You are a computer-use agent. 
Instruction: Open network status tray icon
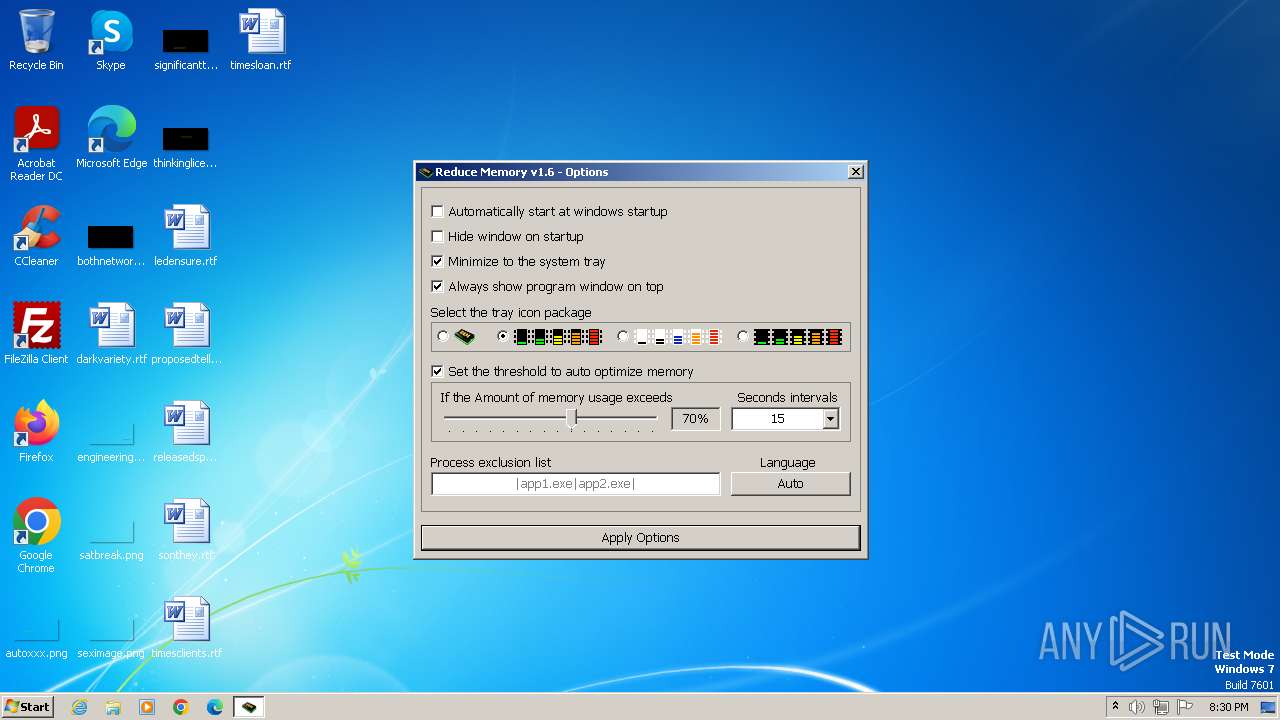[1161, 707]
